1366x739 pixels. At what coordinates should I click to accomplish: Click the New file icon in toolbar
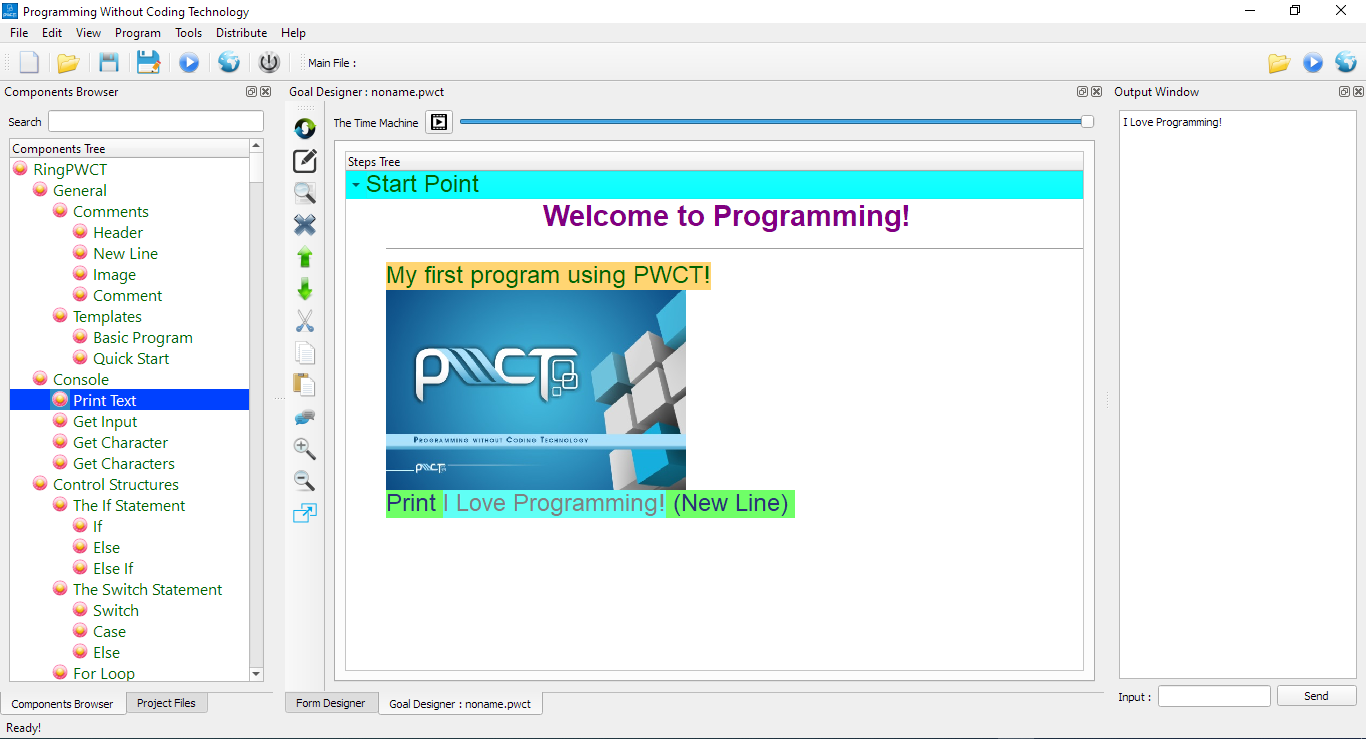(x=29, y=63)
